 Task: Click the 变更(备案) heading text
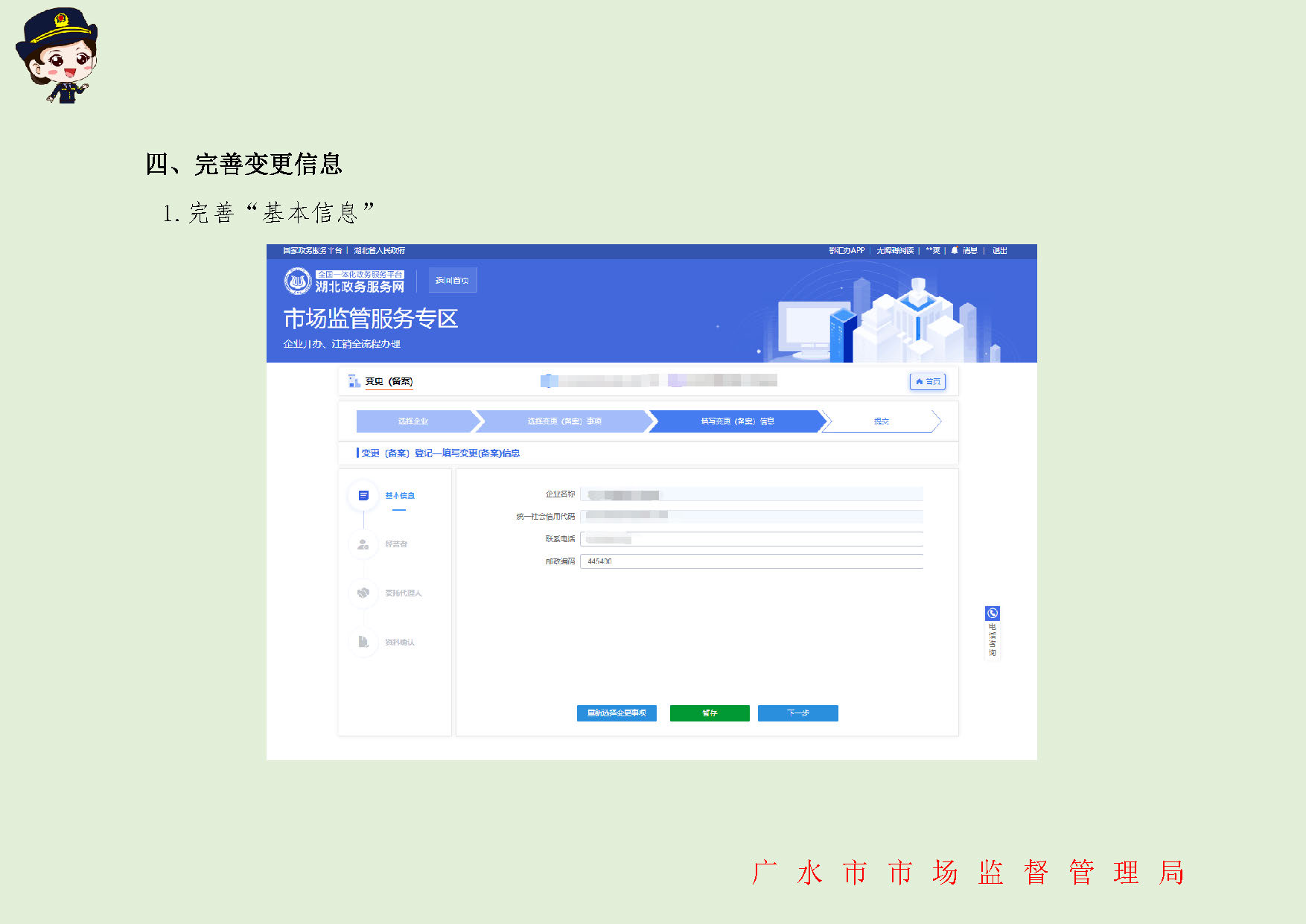(389, 381)
